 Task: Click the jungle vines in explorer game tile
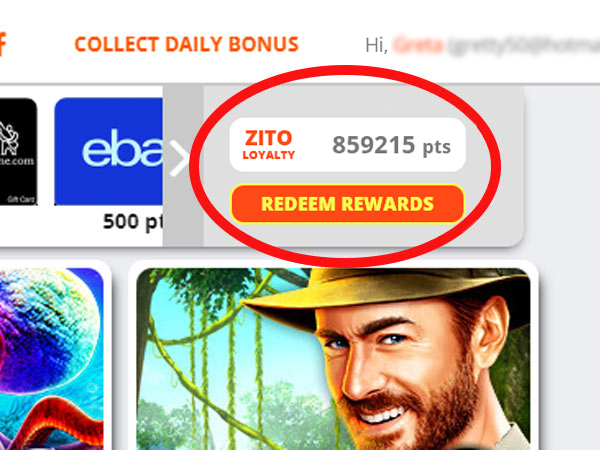214,344
